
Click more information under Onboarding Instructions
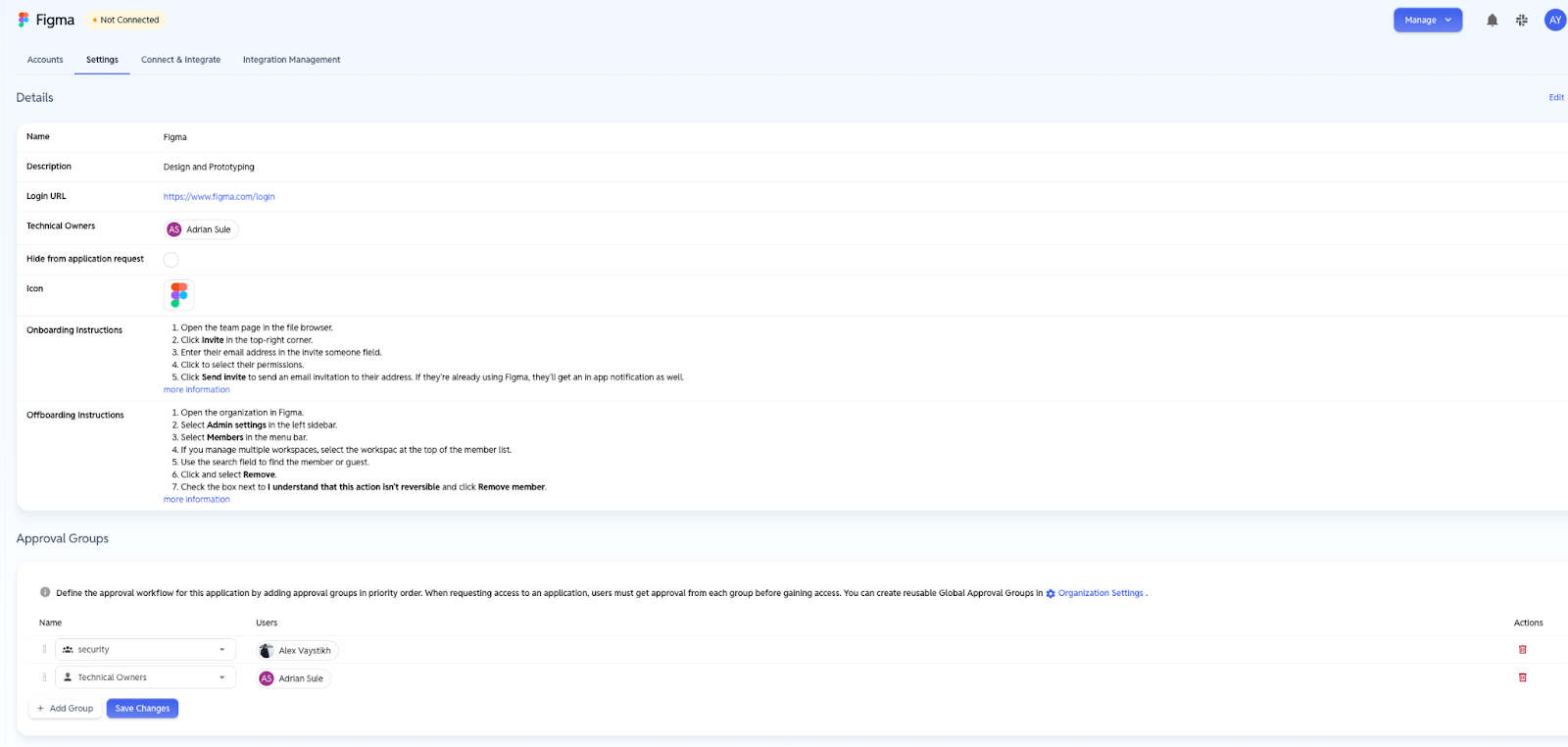(196, 390)
